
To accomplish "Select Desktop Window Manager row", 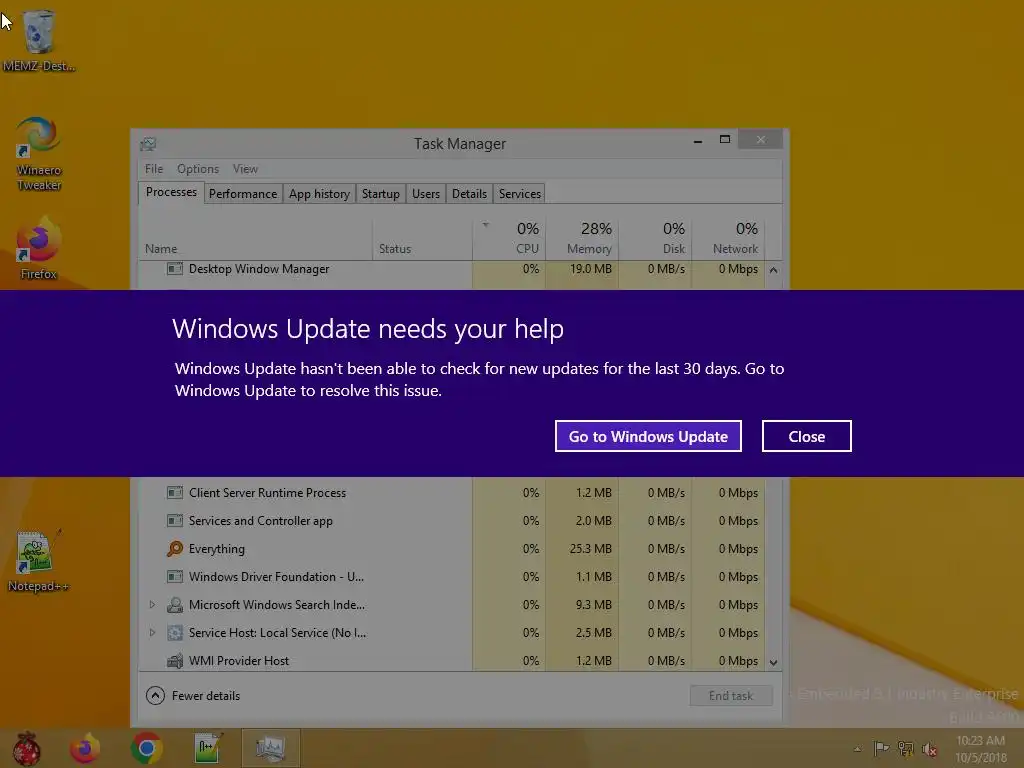I will (452, 269).
